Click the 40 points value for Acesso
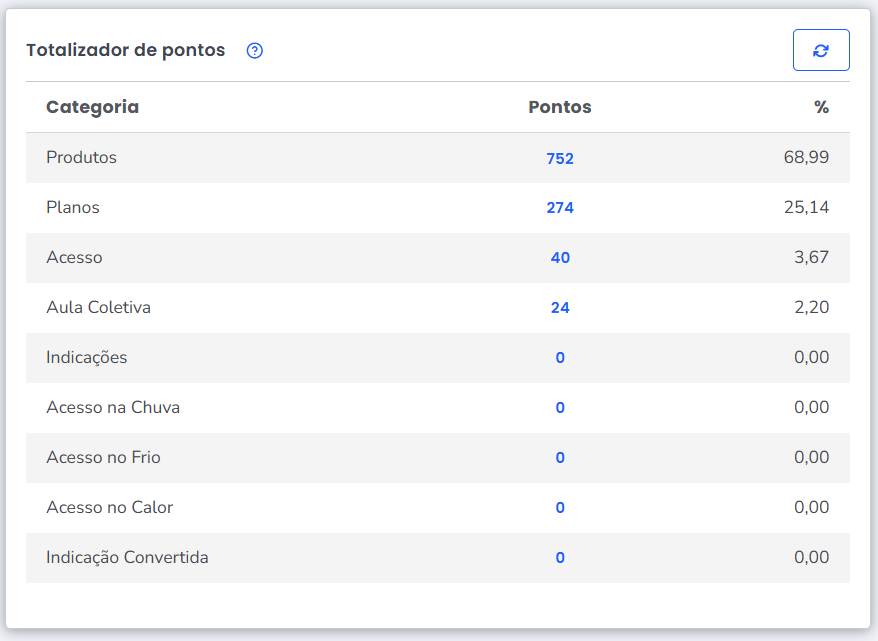 560,258
